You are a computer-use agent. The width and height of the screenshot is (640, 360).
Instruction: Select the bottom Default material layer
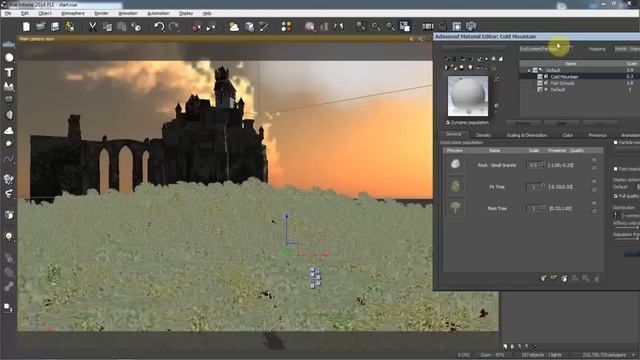(x=558, y=89)
